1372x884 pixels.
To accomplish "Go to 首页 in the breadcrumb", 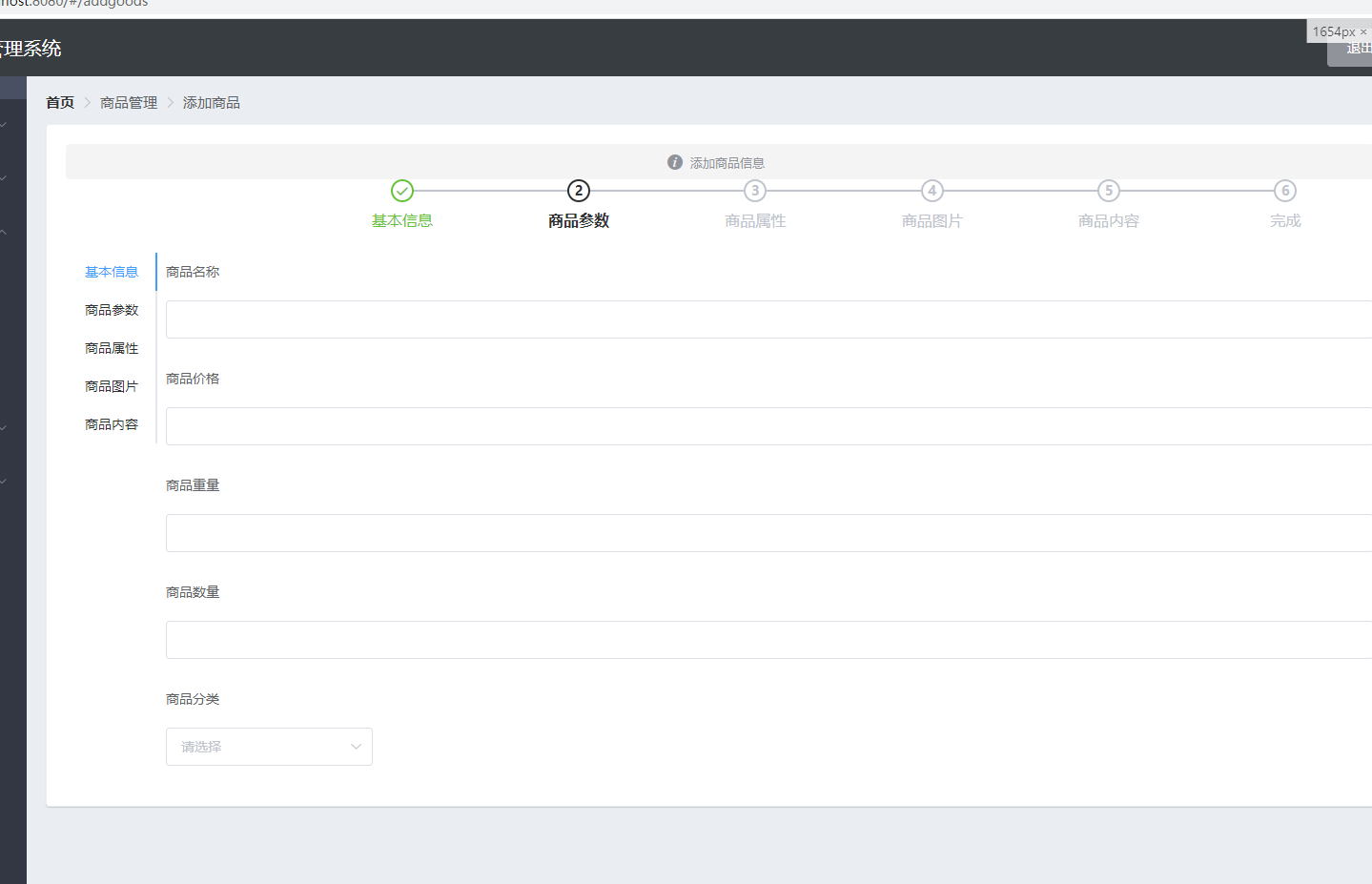I will coord(60,102).
